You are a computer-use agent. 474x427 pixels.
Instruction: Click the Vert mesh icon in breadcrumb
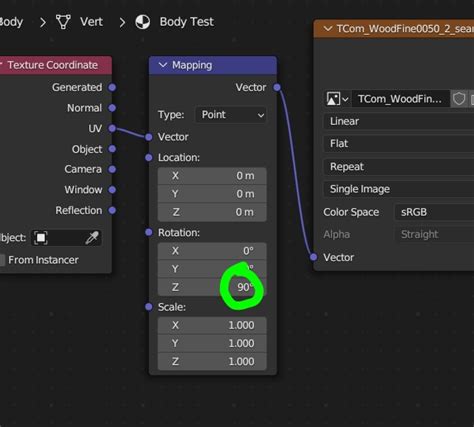pos(63,22)
